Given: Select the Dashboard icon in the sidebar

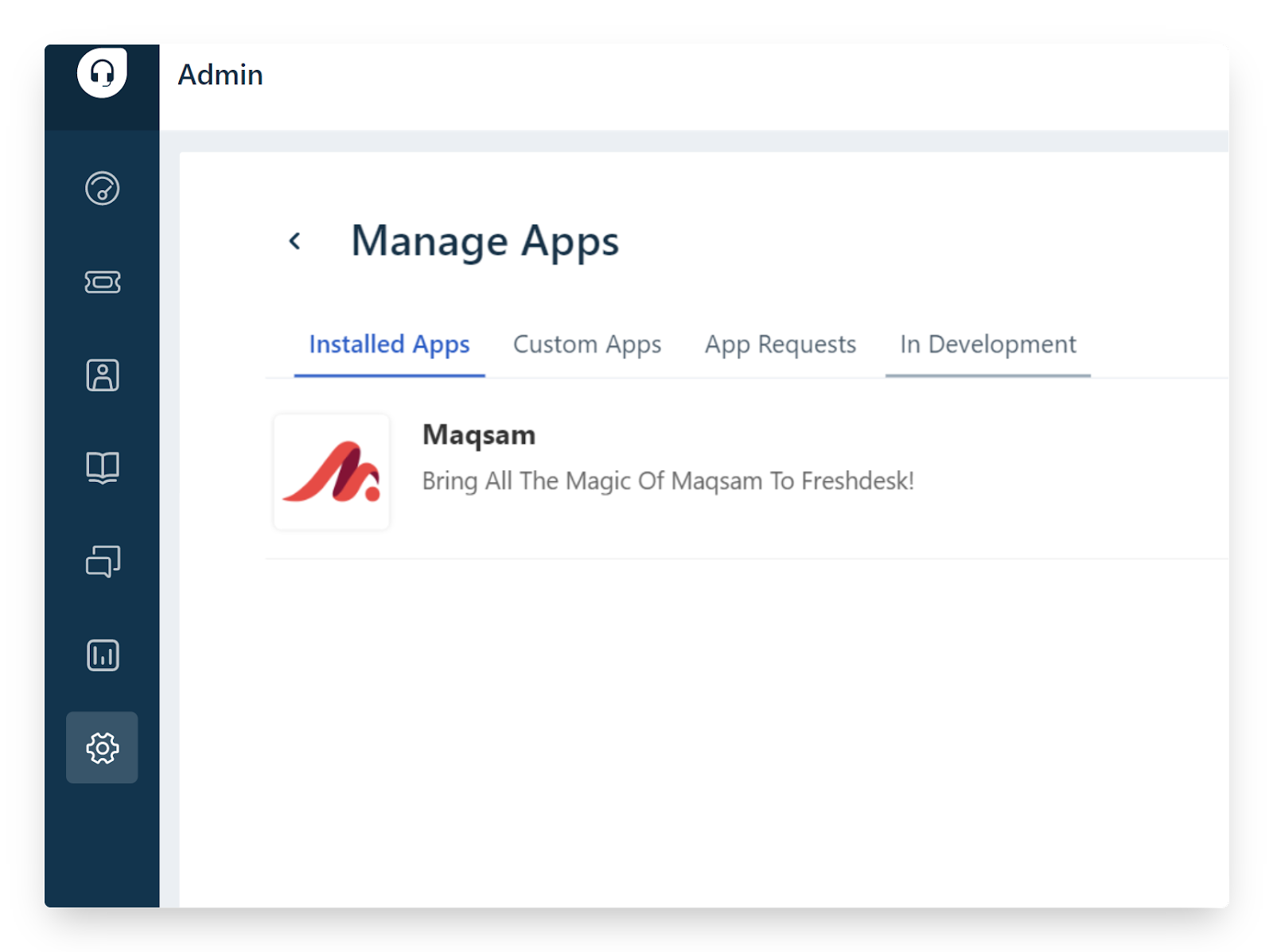Looking at the screenshot, I should tap(102, 189).
